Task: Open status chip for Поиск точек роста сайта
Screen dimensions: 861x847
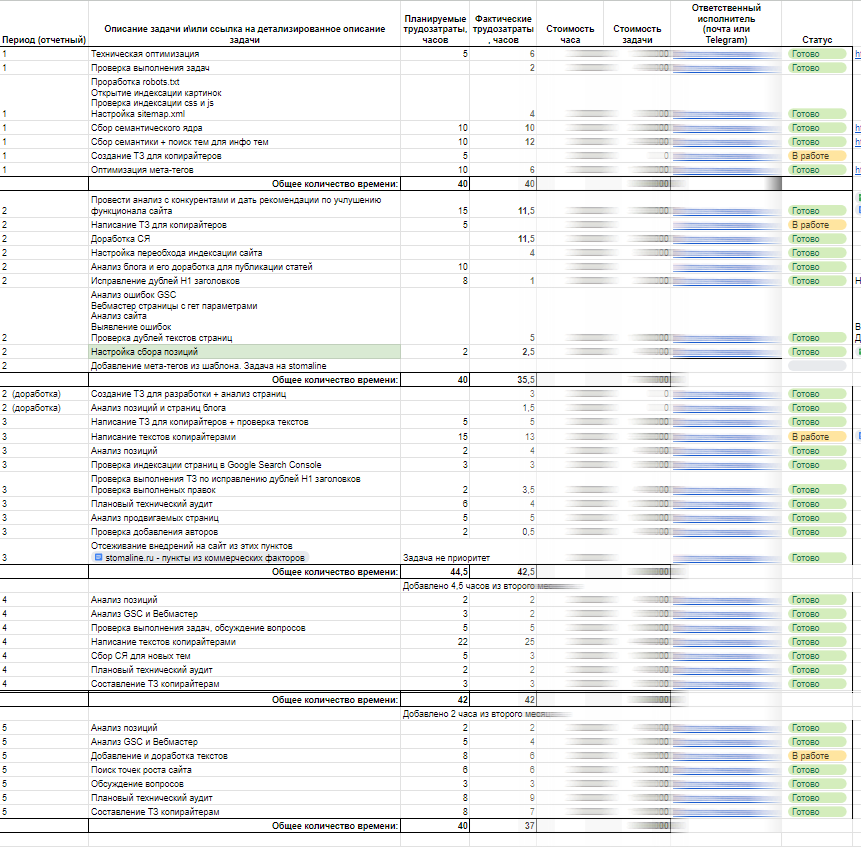Action: [817, 770]
